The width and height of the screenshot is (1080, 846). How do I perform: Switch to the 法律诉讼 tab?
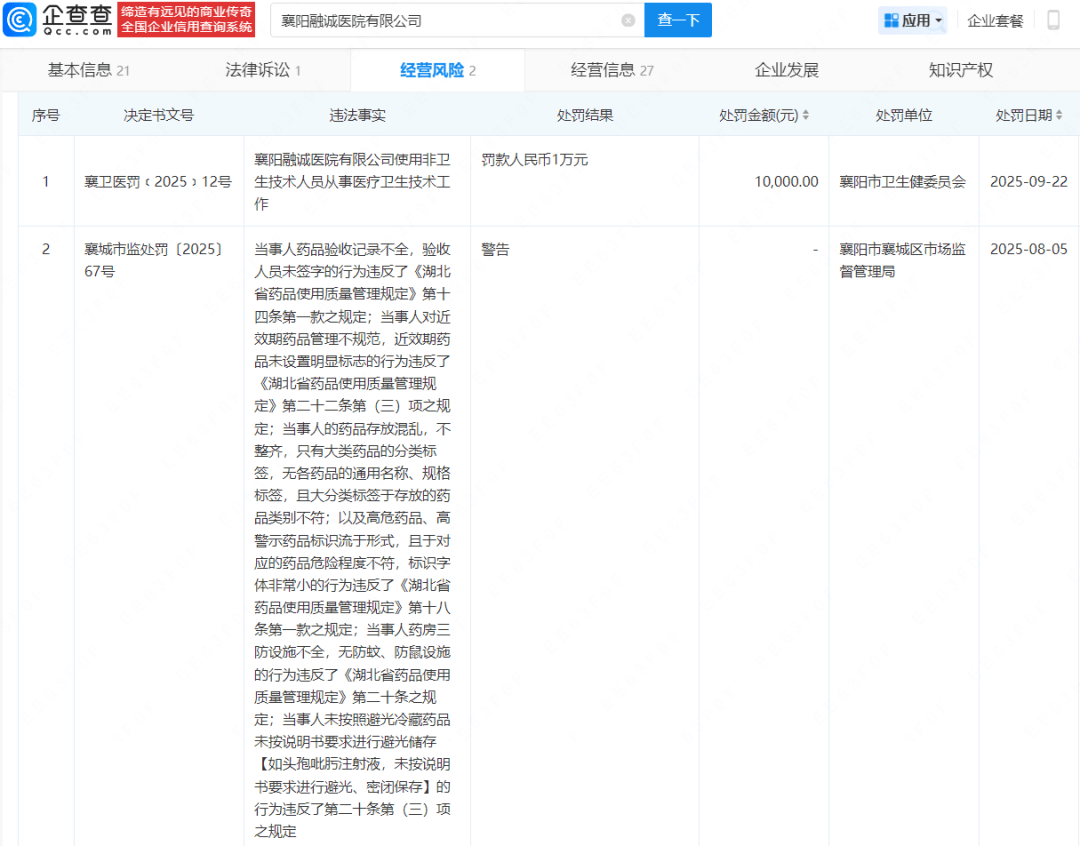(x=263, y=70)
